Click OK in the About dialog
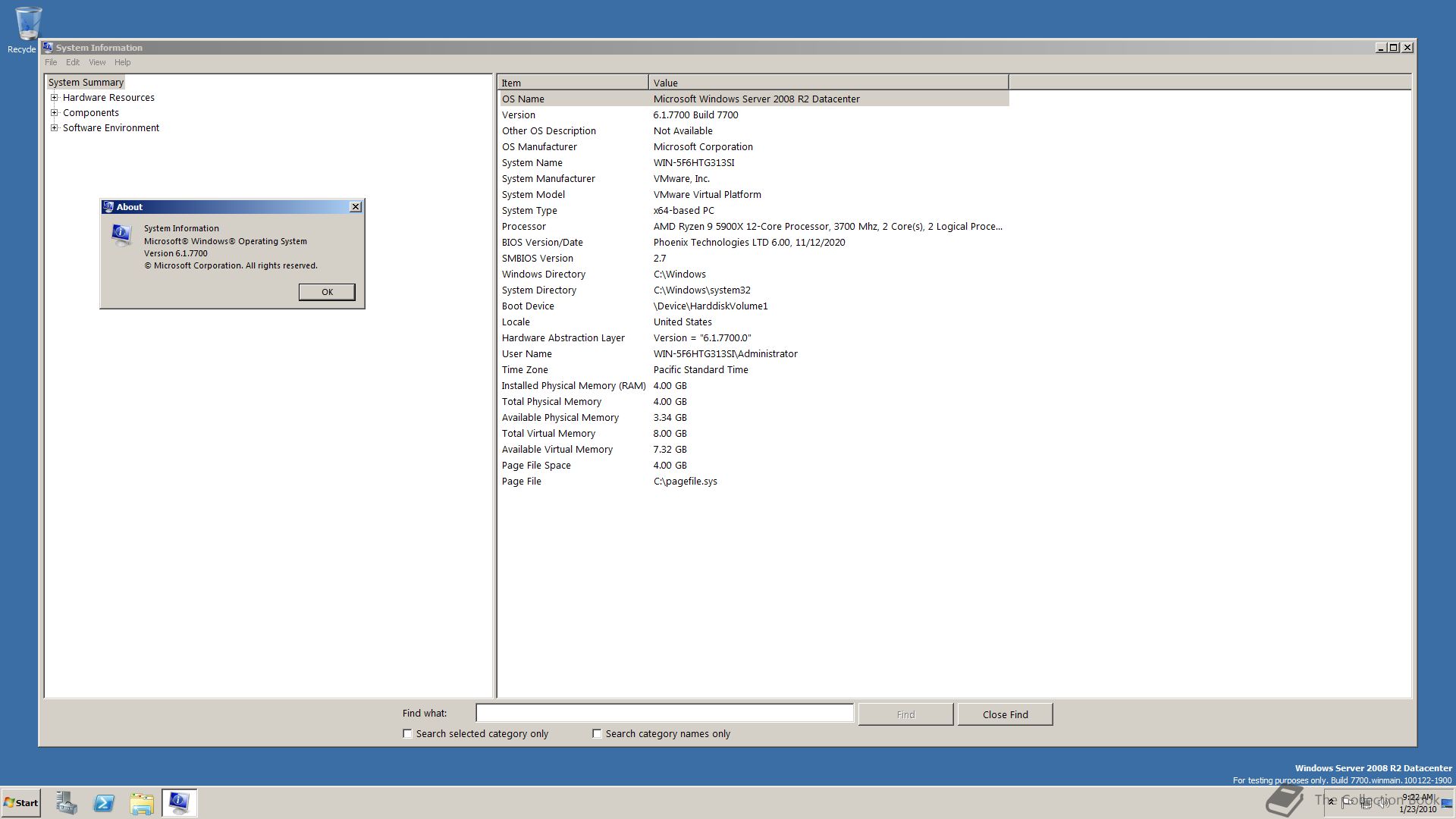The width and height of the screenshot is (1456, 819). [327, 292]
